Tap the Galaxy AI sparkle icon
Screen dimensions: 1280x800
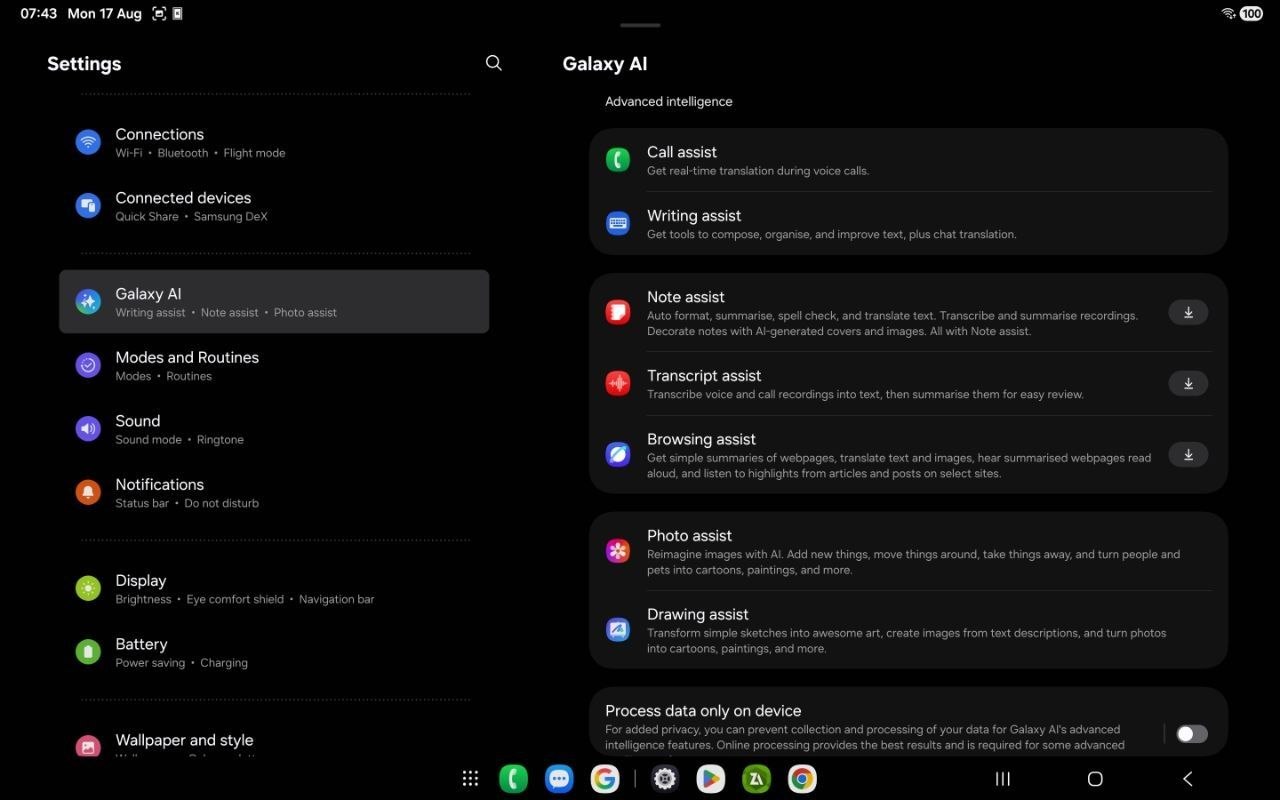(88, 302)
